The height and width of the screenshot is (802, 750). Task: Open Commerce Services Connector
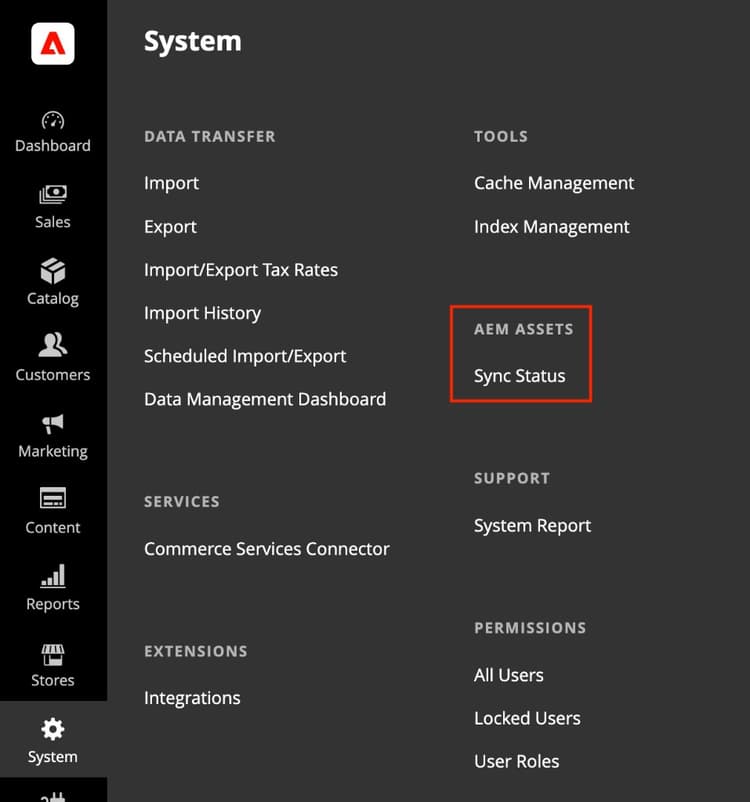[x=267, y=549]
